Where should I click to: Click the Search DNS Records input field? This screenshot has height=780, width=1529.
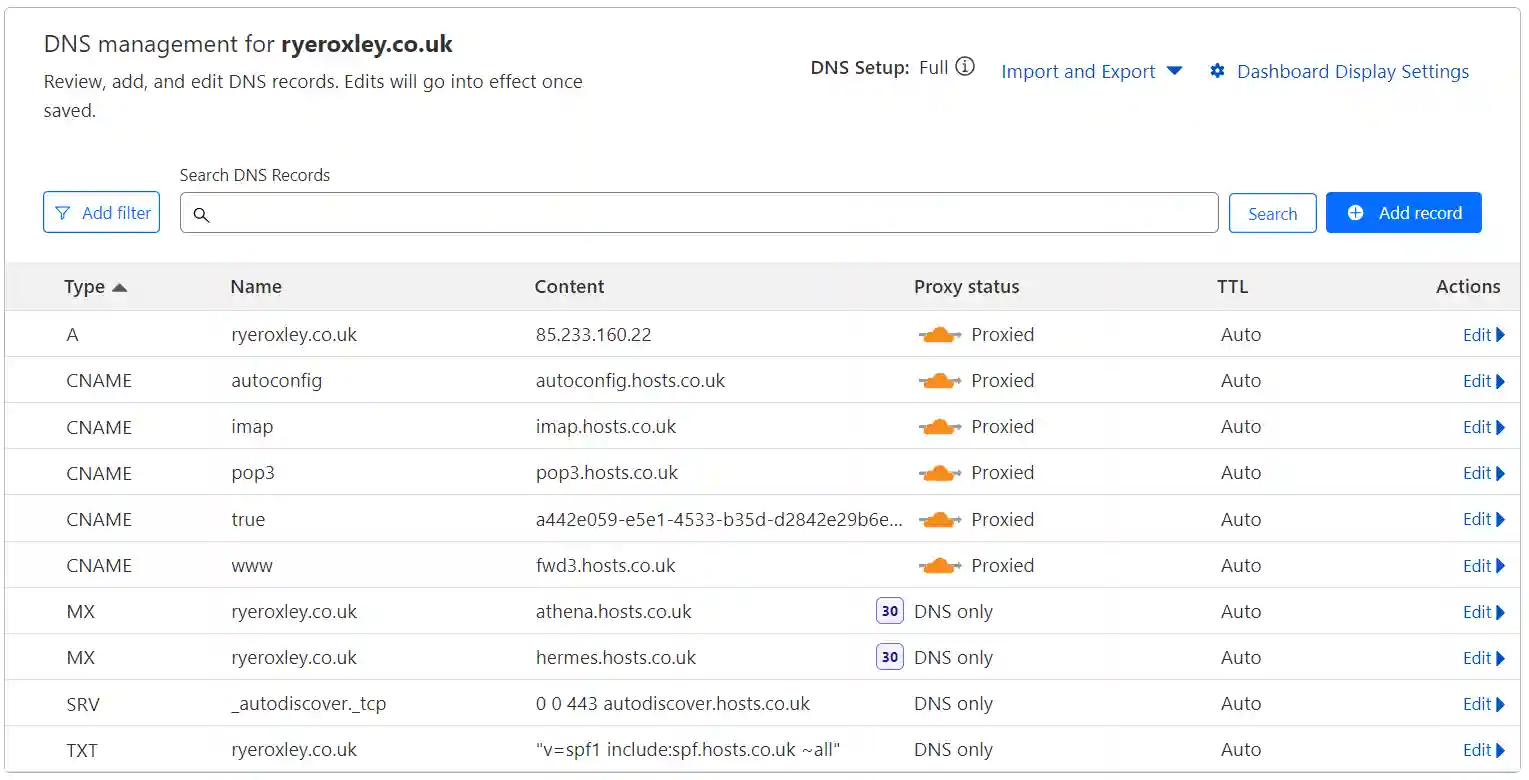(698, 212)
